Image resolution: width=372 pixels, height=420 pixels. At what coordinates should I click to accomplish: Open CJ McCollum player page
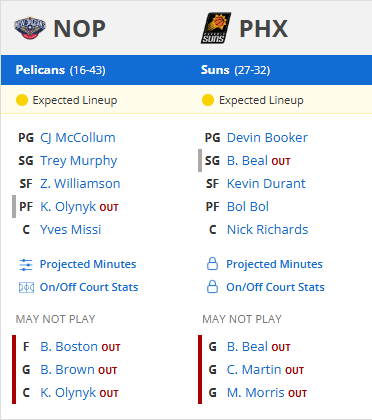click(78, 138)
